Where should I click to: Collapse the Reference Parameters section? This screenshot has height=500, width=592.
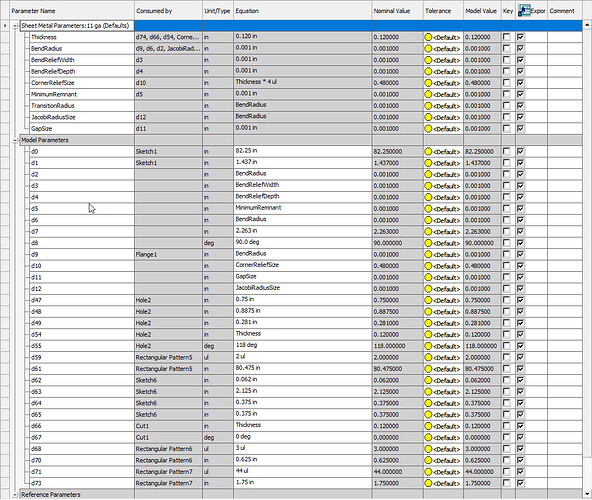tap(15, 495)
